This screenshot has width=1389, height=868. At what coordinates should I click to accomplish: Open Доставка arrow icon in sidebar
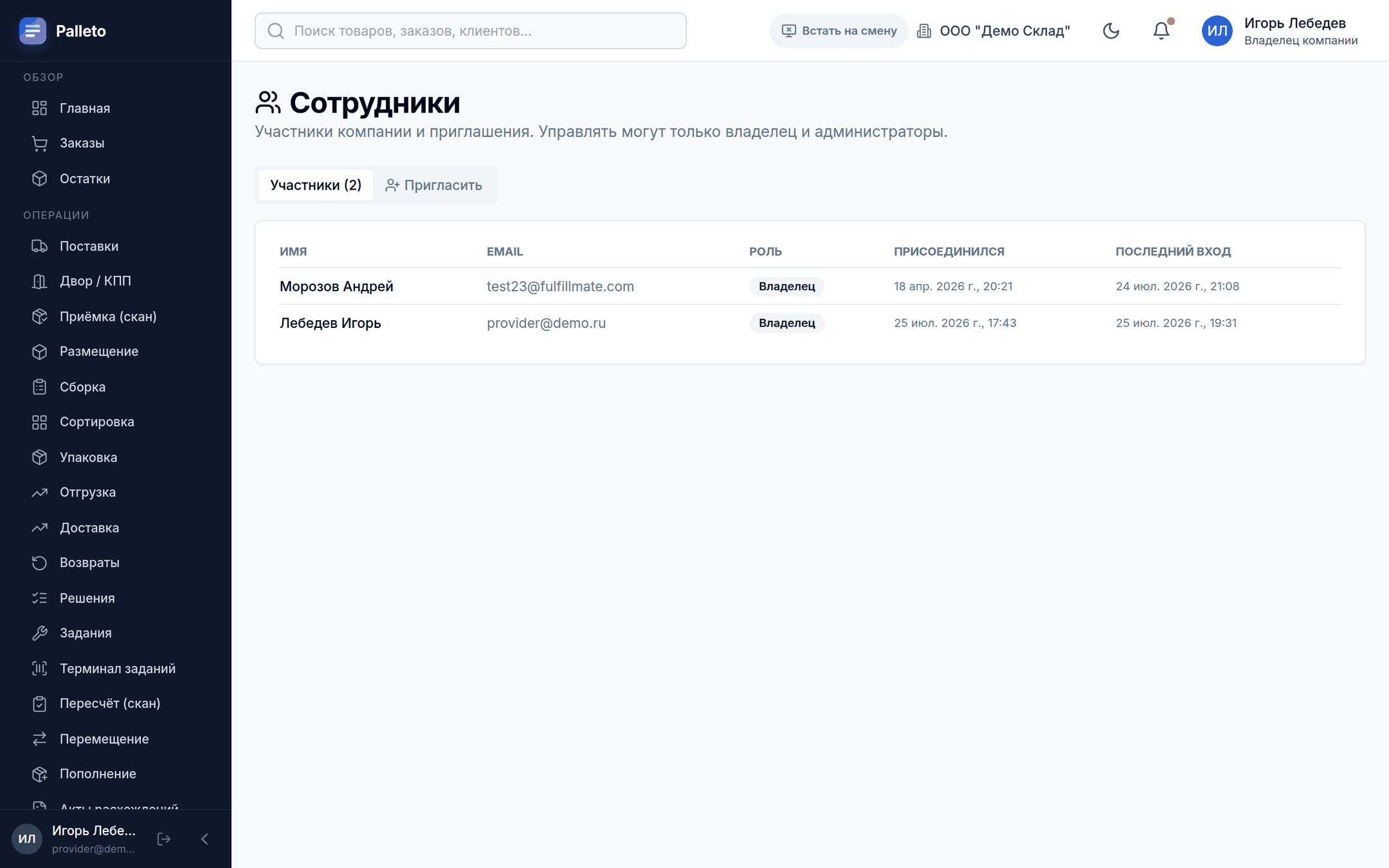point(40,528)
